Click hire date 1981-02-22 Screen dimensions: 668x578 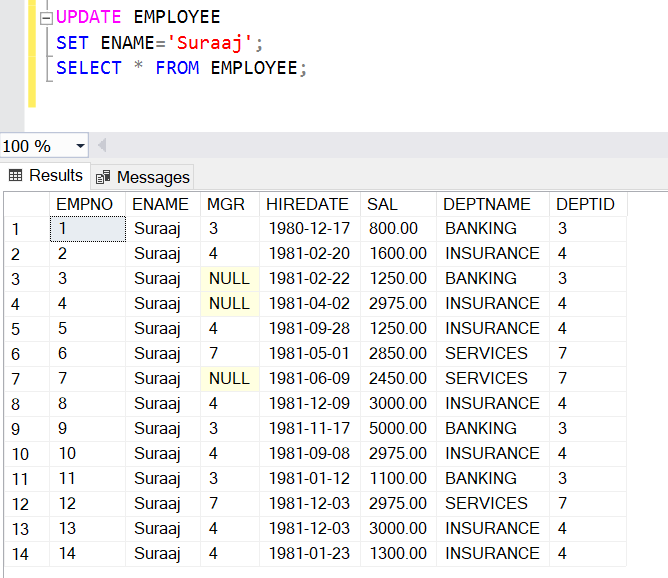(x=310, y=279)
